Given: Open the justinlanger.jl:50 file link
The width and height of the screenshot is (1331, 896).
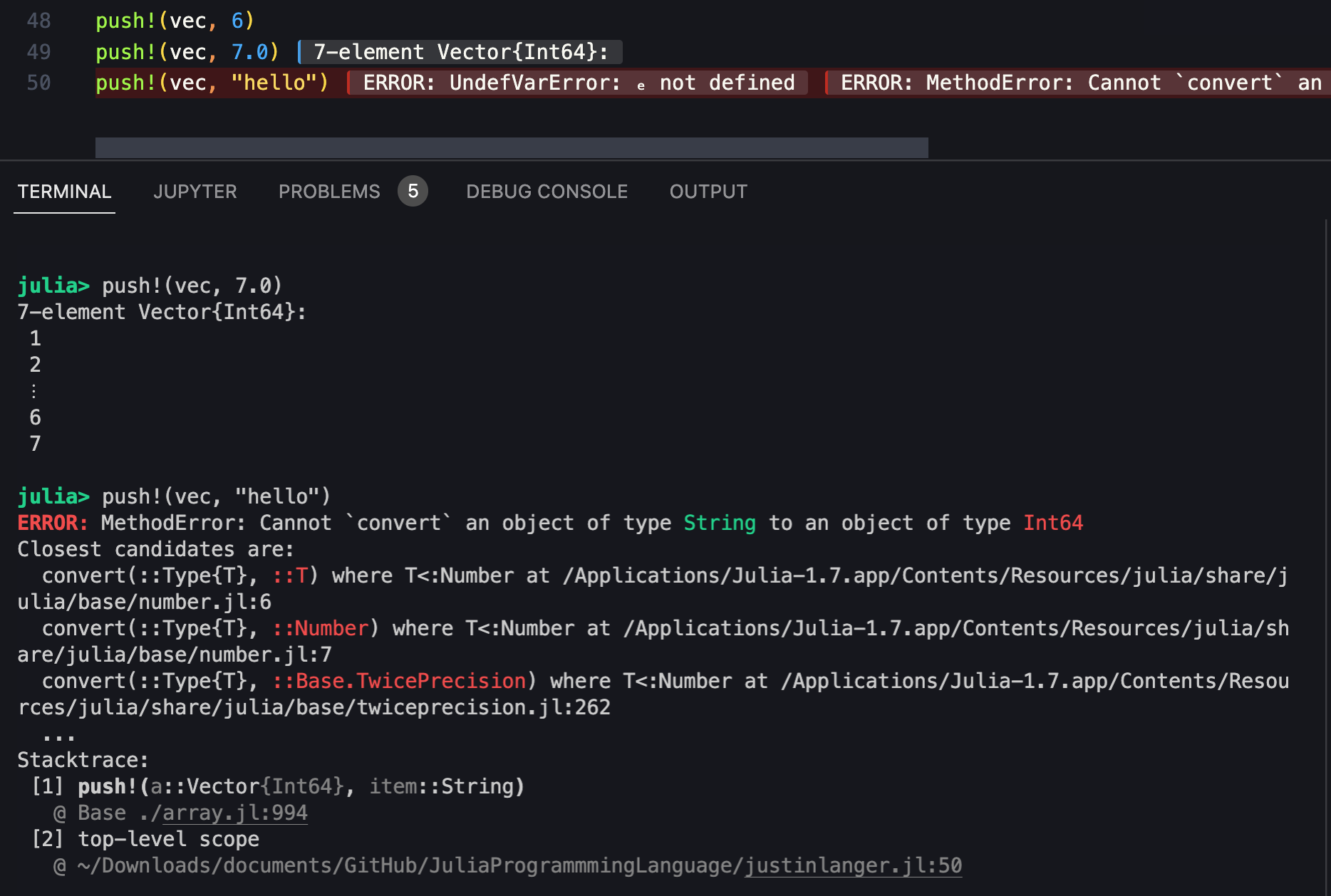Looking at the screenshot, I should tap(853, 865).
